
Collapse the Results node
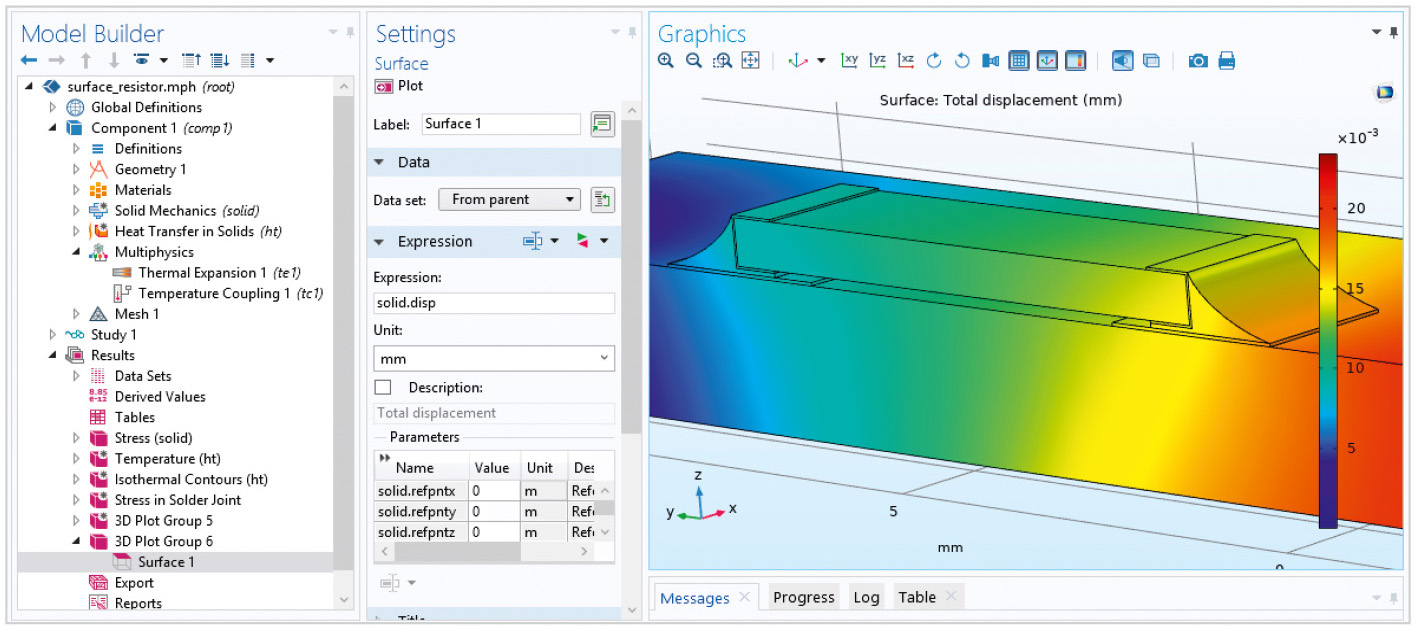[52, 355]
